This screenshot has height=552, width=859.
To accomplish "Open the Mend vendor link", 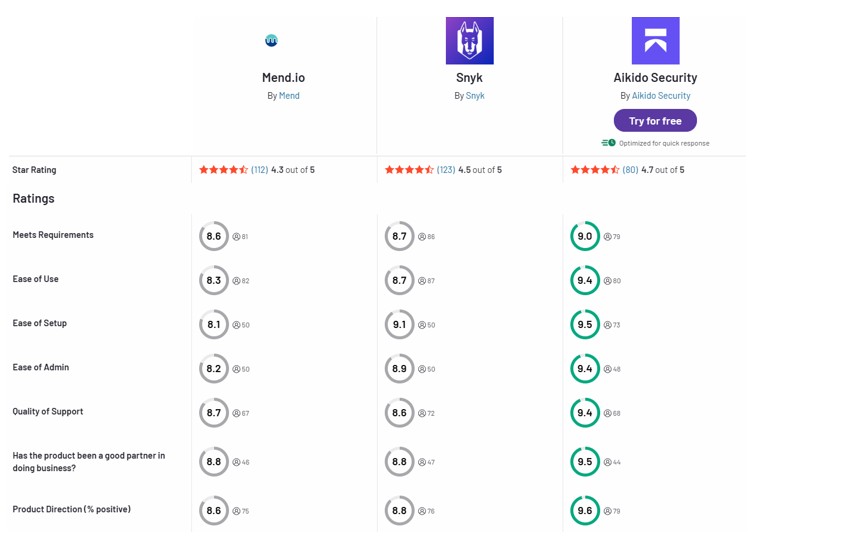I will point(289,95).
